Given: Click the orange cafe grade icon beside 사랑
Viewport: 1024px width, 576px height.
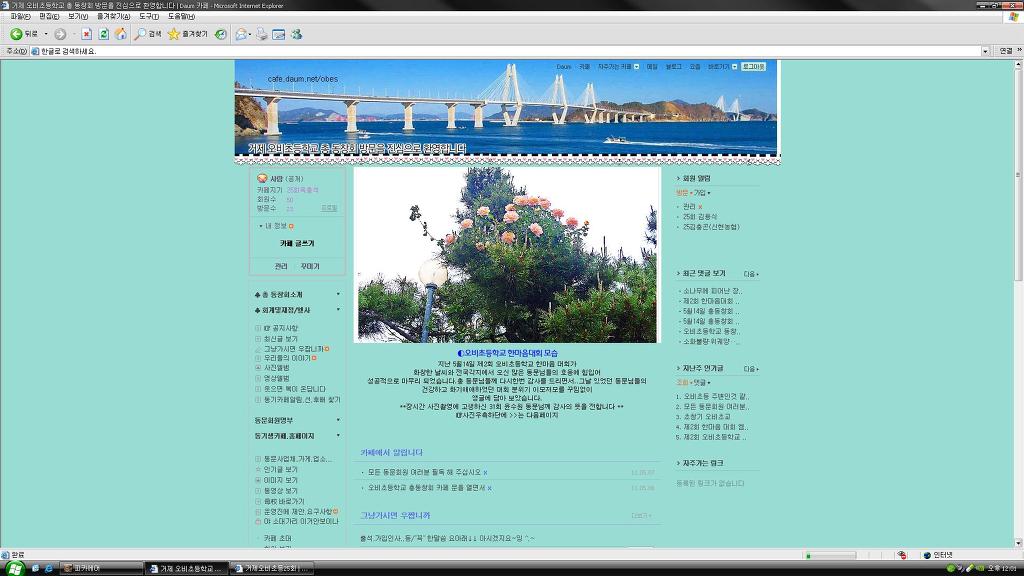Looking at the screenshot, I should pyautogui.click(x=262, y=178).
